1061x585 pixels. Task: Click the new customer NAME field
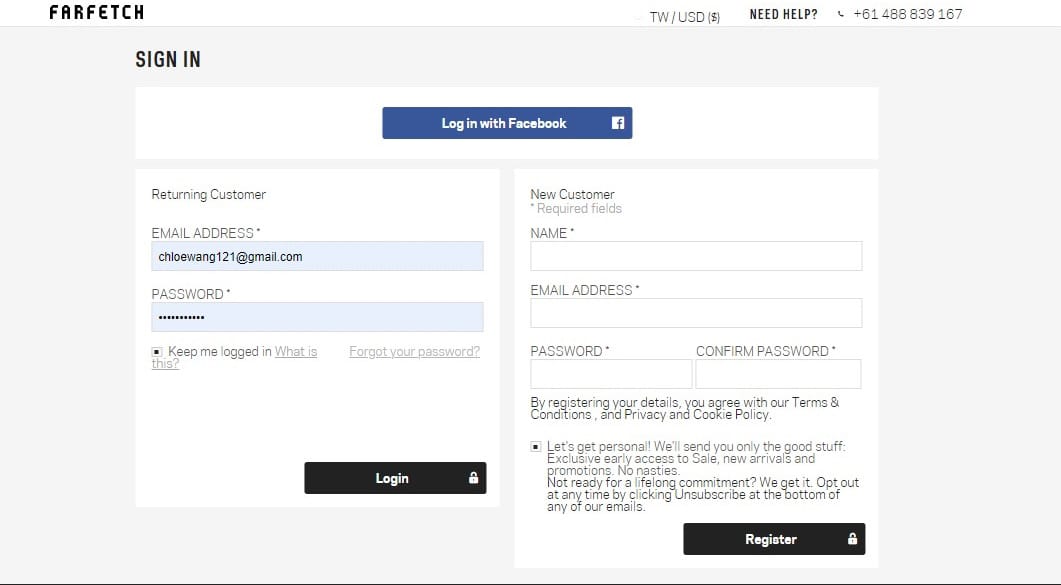click(x=696, y=256)
